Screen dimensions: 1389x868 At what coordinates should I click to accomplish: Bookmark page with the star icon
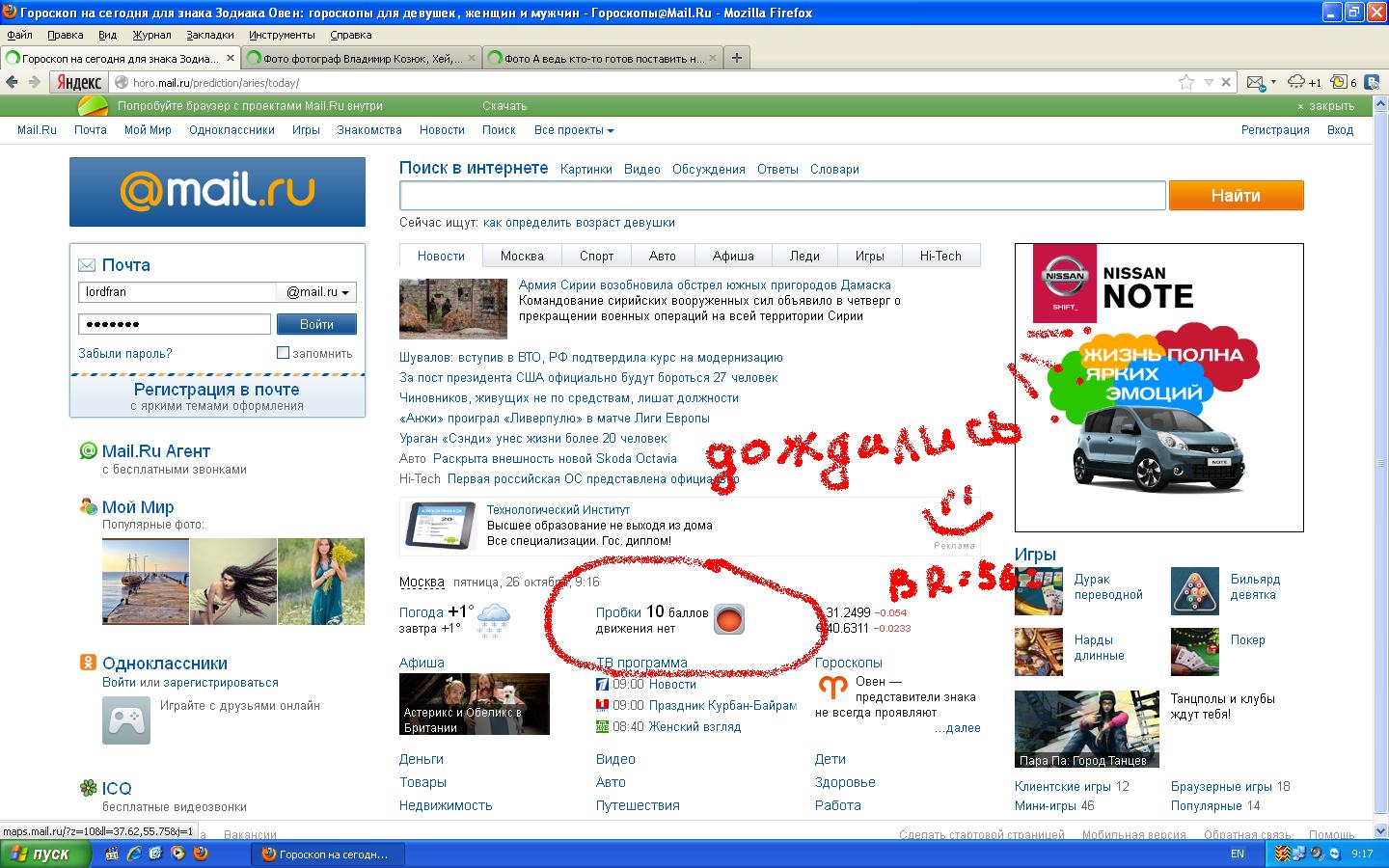pos(1186,83)
